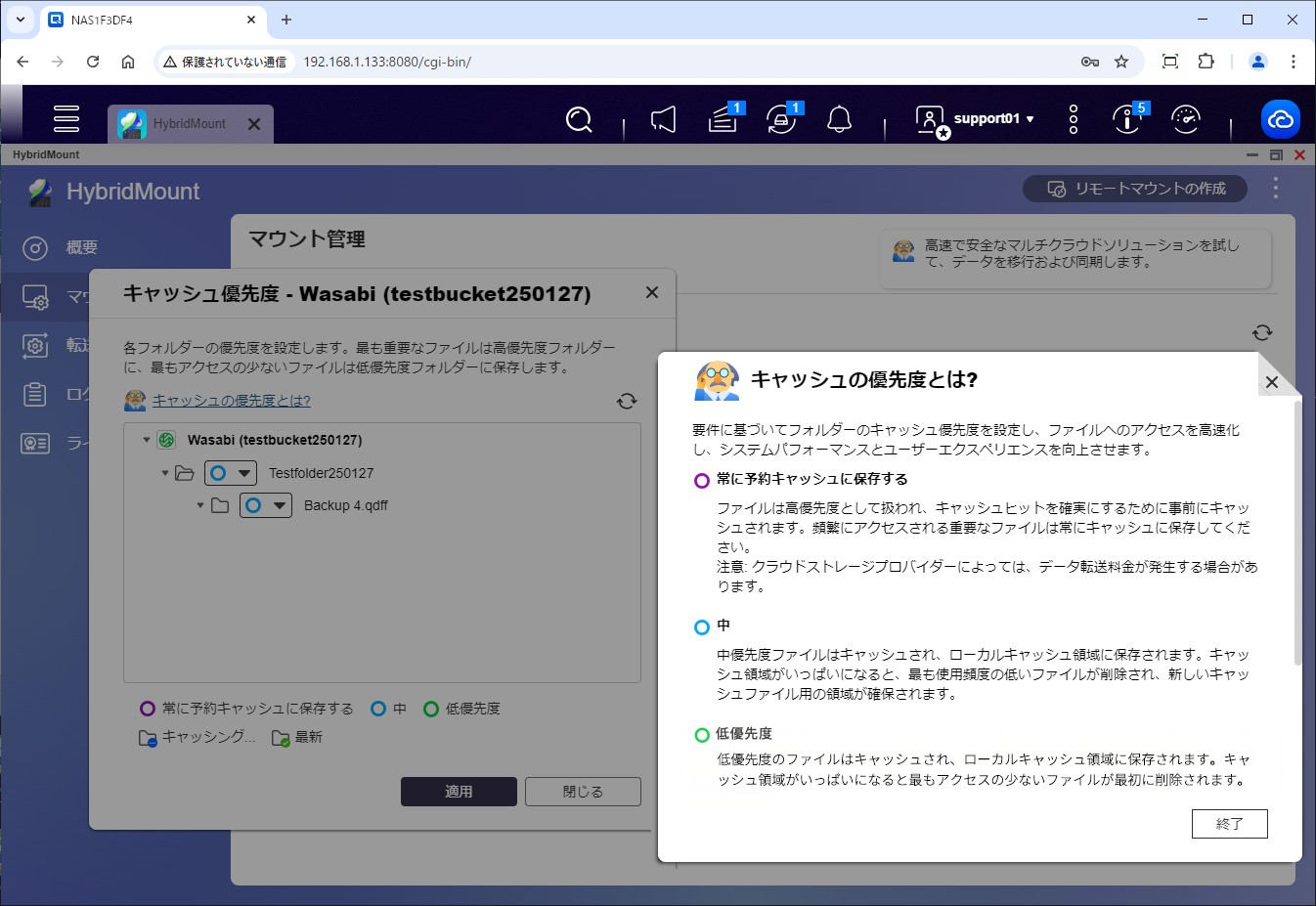Collapse the Testfolder250127 tree node
Image resolution: width=1316 pixels, height=906 pixels.
point(165,473)
